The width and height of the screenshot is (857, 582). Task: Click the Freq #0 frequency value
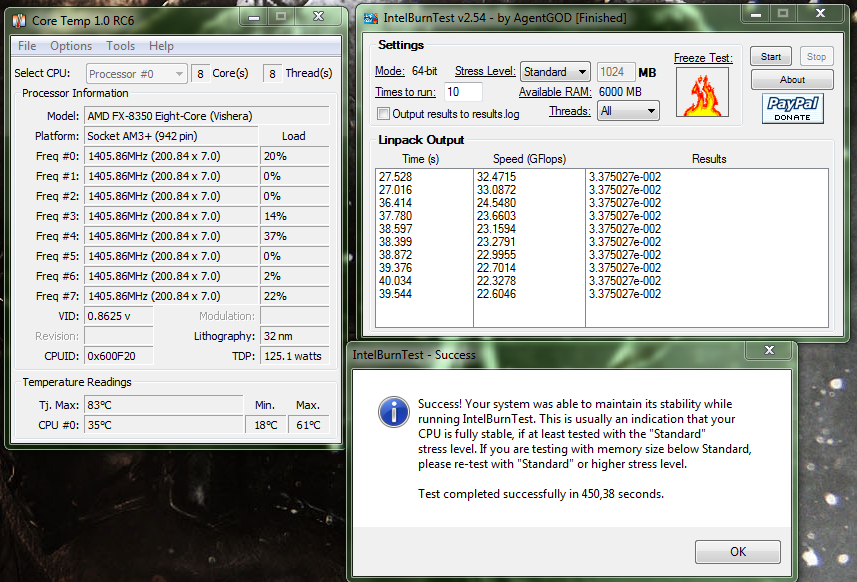(171, 156)
